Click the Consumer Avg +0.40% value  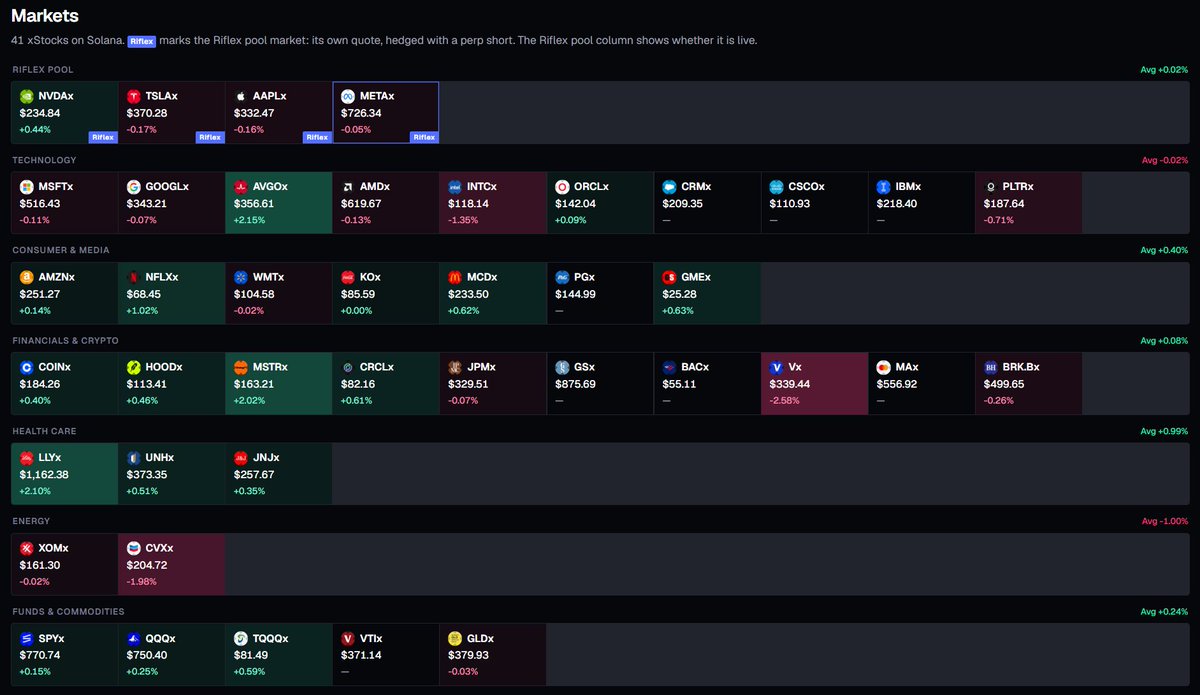pyautogui.click(x=1164, y=250)
